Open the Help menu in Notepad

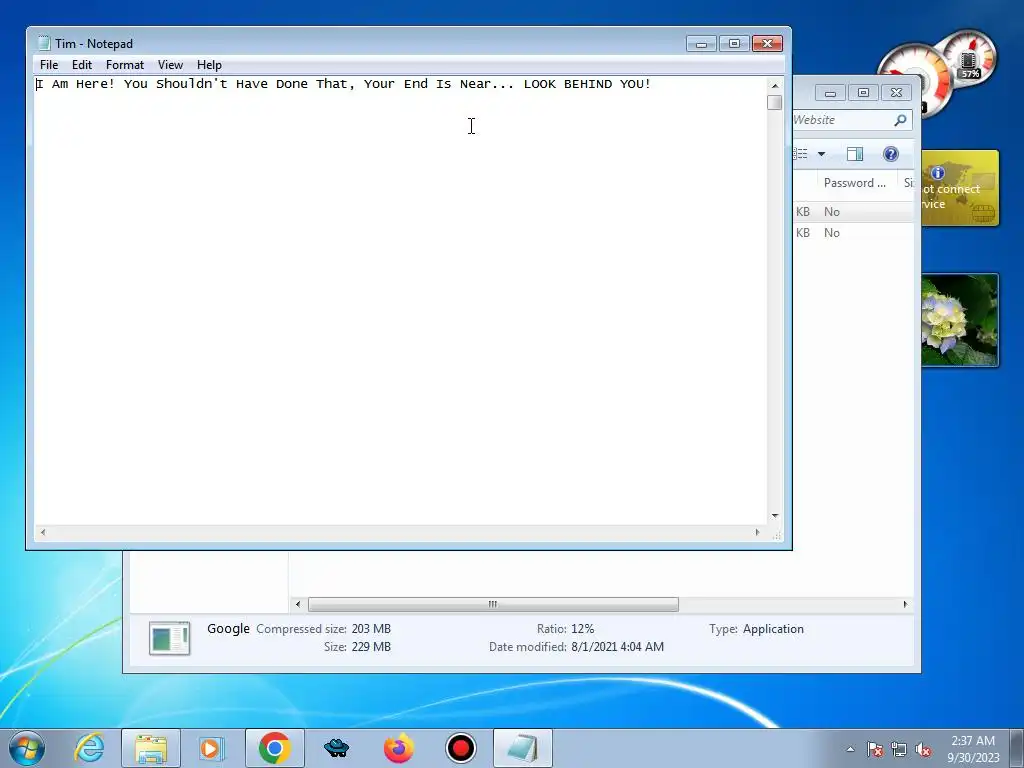[209, 65]
